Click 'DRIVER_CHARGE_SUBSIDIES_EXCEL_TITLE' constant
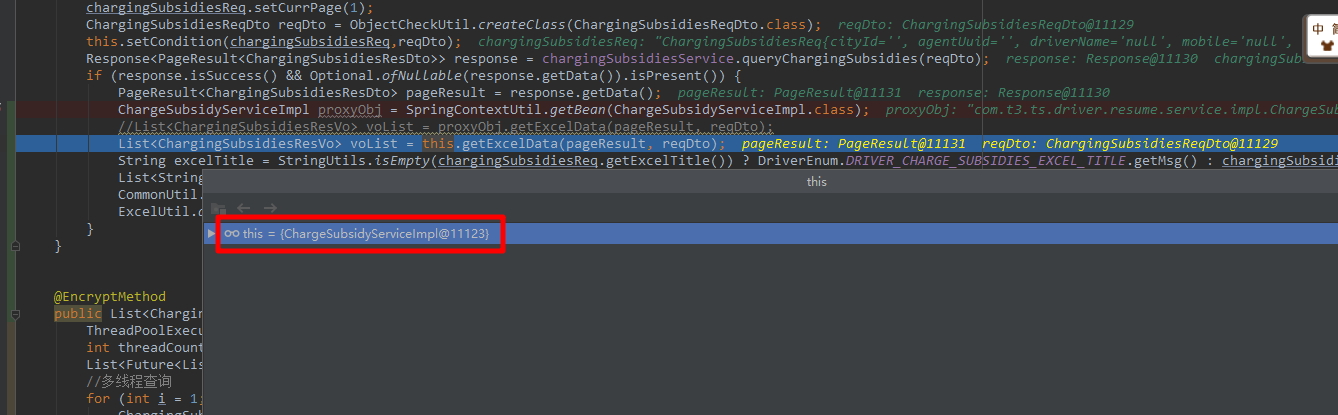Viewport: 1338px width, 415px height. [986, 161]
